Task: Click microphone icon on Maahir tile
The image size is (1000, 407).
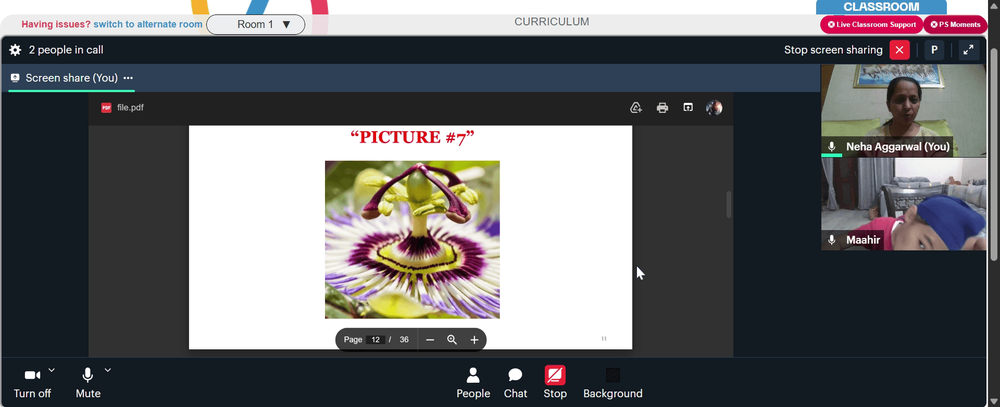Action: point(831,240)
